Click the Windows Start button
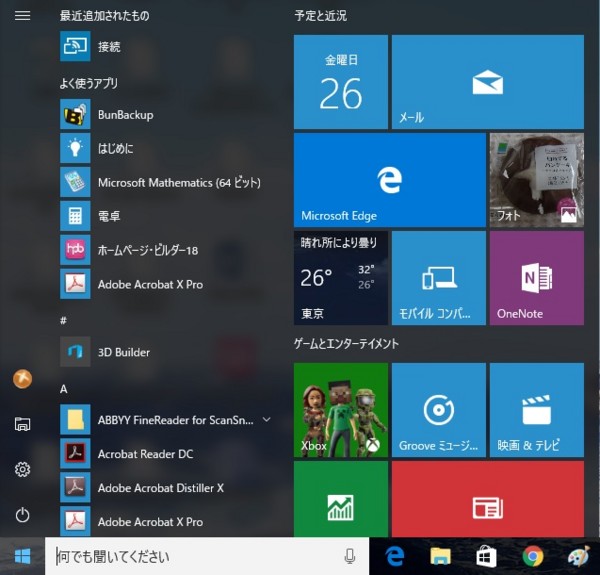The image size is (600, 575). [x=22, y=556]
